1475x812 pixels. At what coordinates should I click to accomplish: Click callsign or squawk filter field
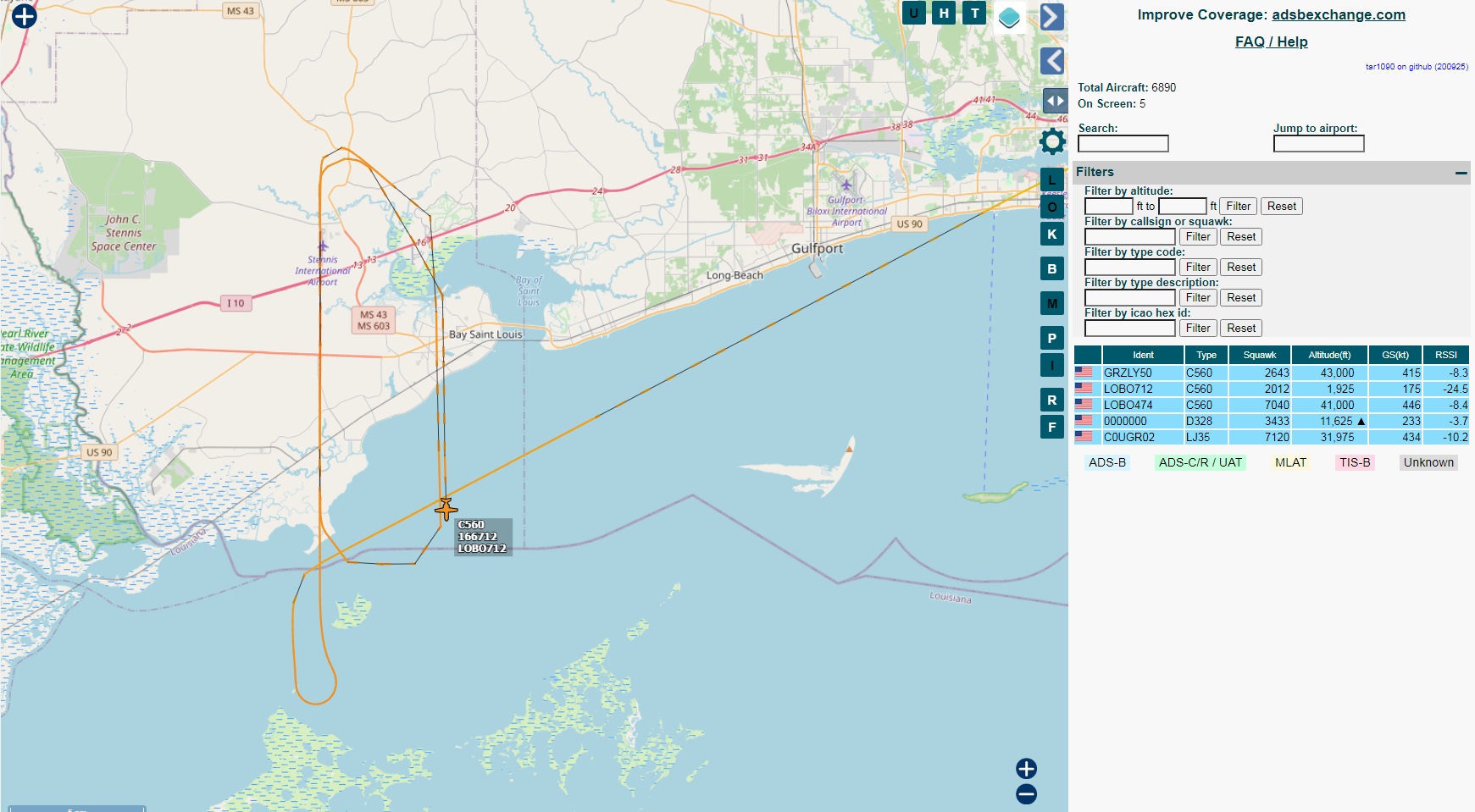[1129, 236]
